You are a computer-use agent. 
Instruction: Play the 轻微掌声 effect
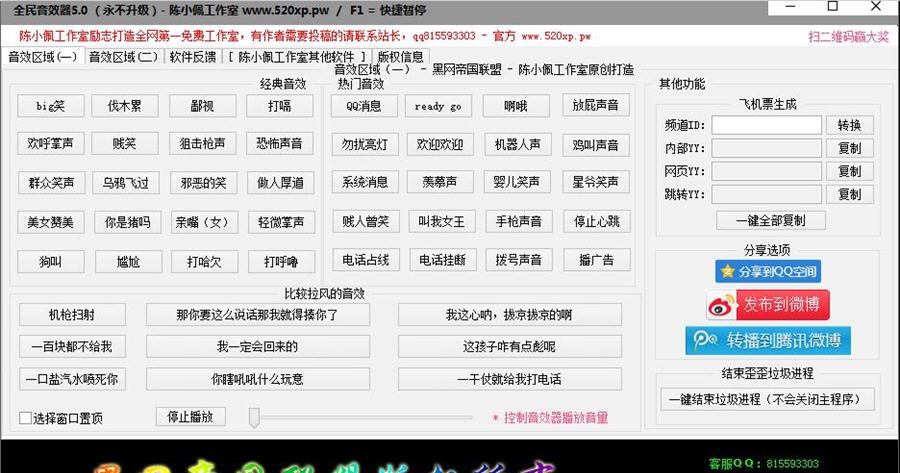(x=281, y=222)
